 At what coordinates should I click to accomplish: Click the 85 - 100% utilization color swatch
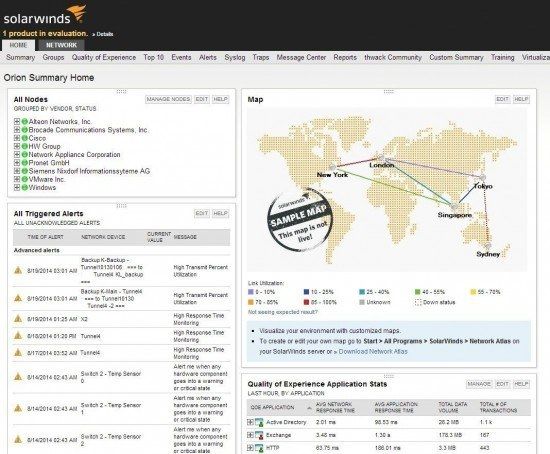(306, 302)
